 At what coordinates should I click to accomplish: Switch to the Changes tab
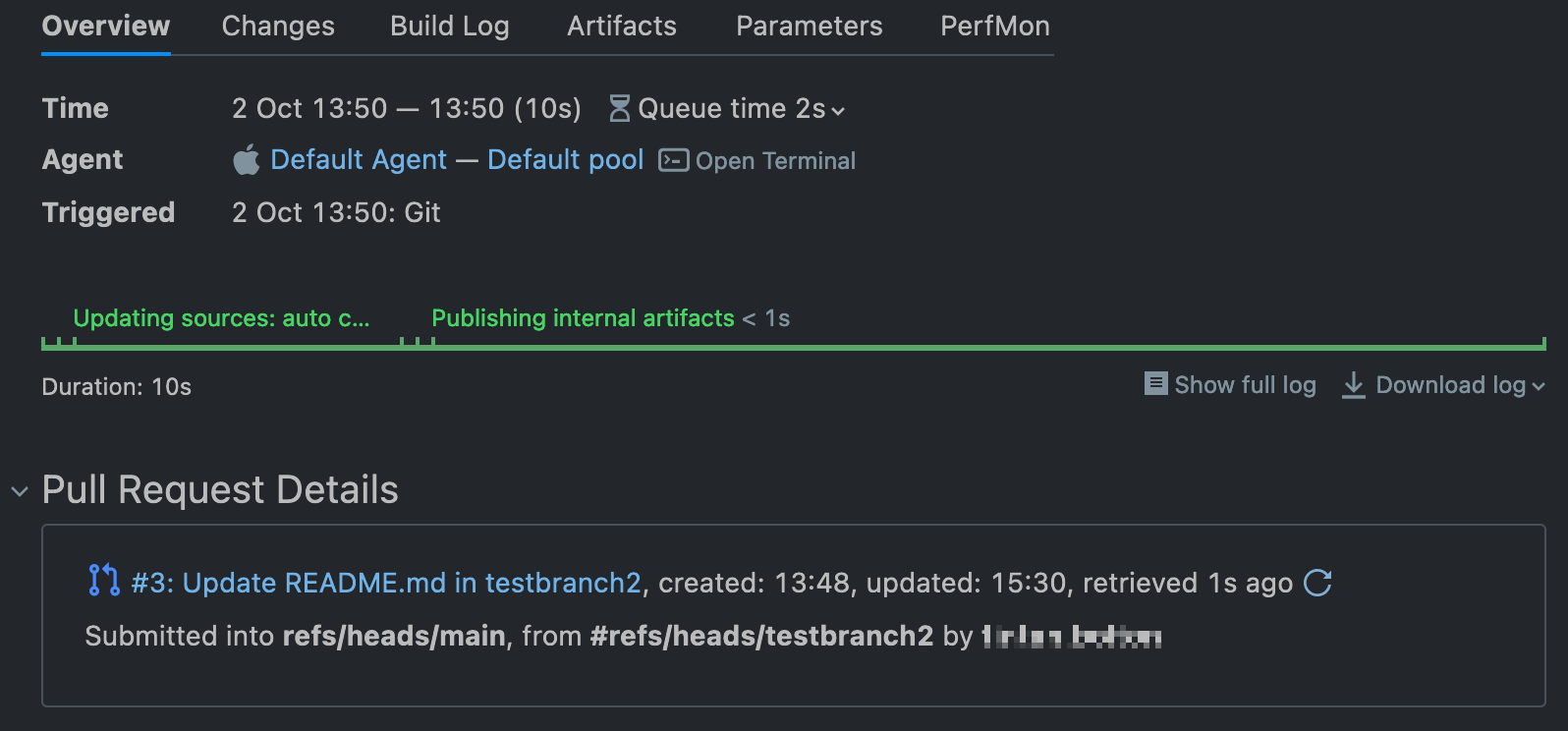(277, 26)
